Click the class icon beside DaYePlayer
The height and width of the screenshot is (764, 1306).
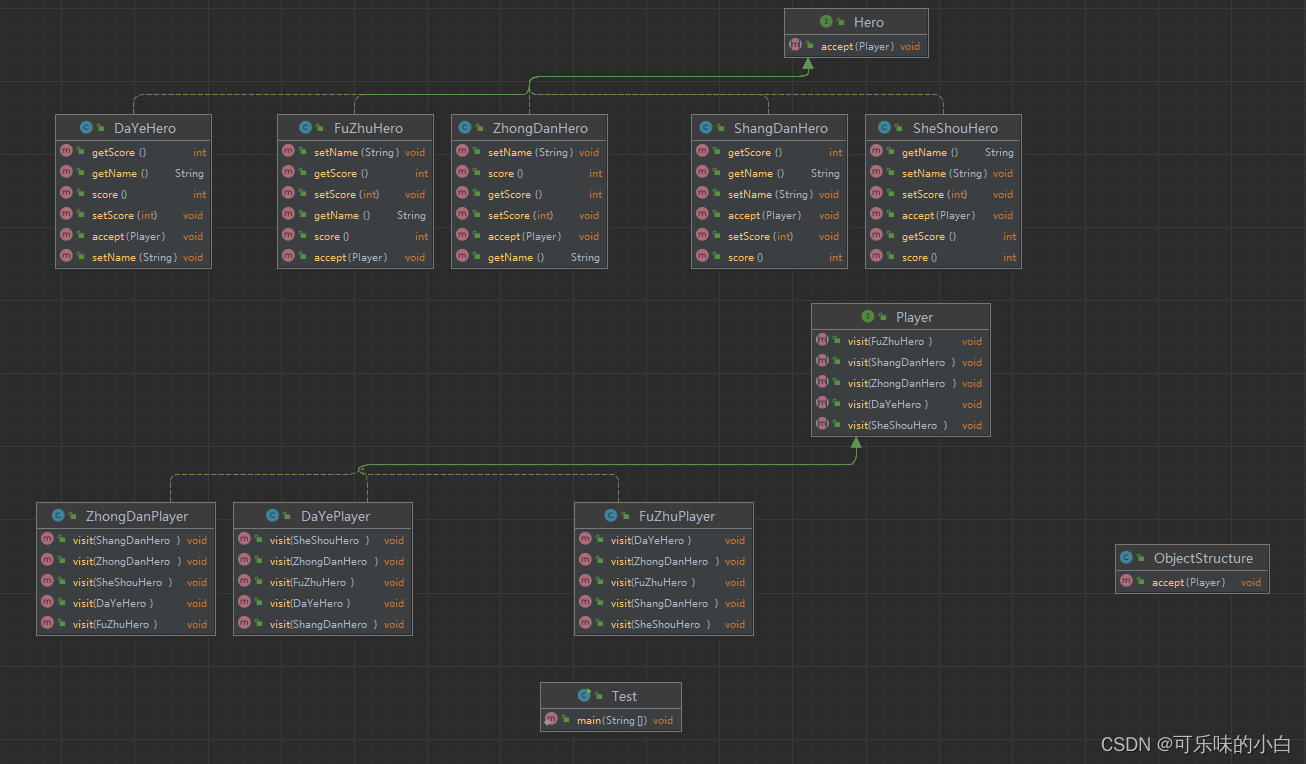click(273, 516)
